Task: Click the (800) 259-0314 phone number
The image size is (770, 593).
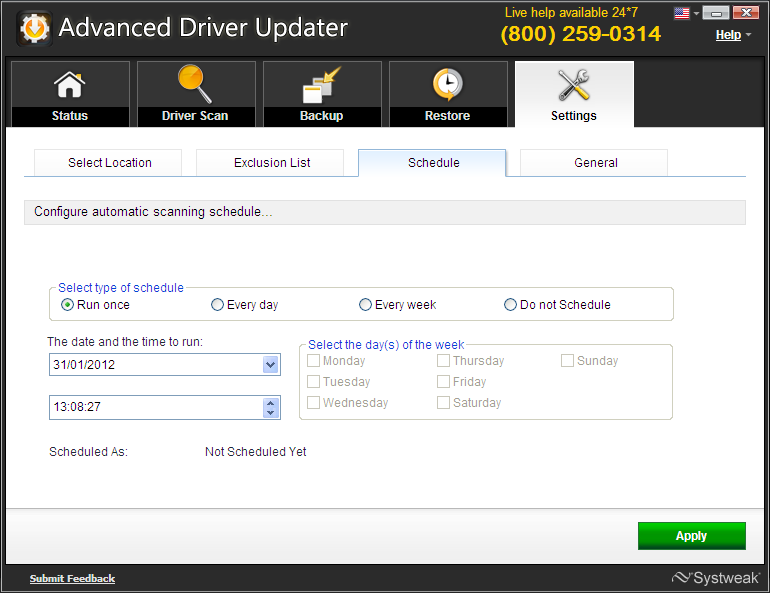Action: (x=581, y=34)
